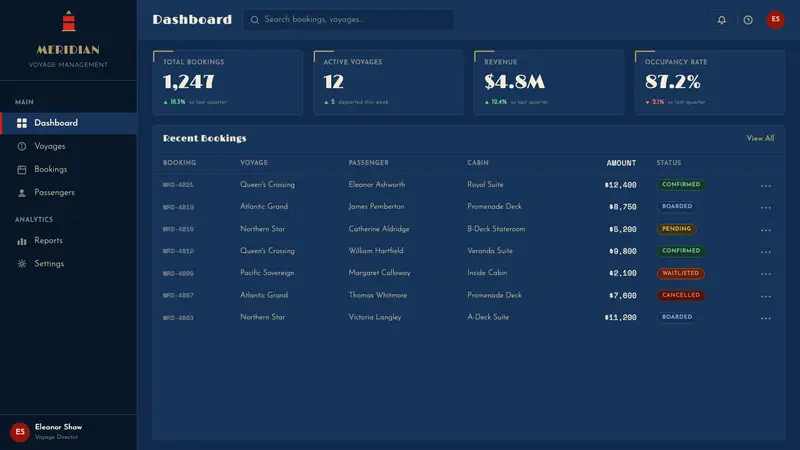Click the Pacific Sovereign voyage
800x450 pixels.
point(267,273)
